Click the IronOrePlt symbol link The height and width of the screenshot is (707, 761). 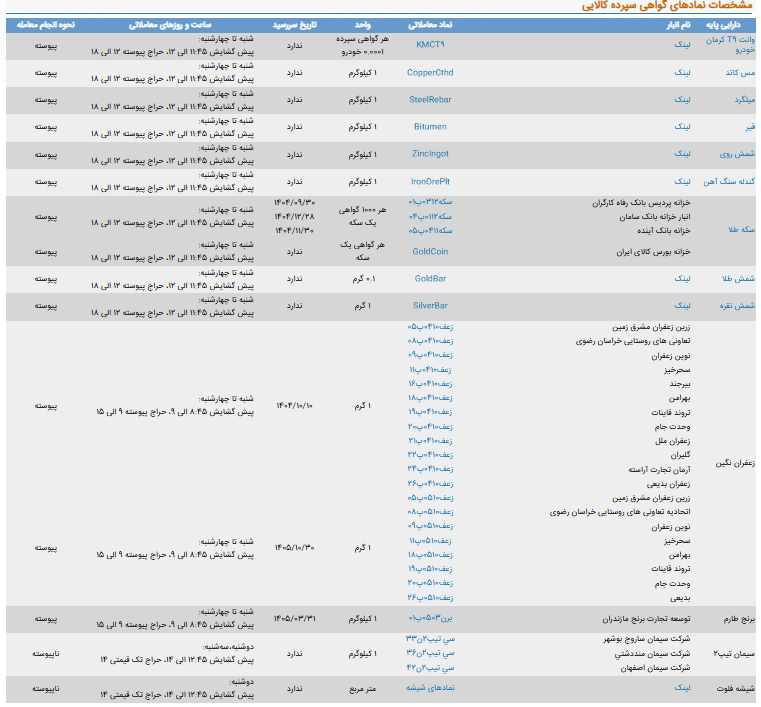430,181
